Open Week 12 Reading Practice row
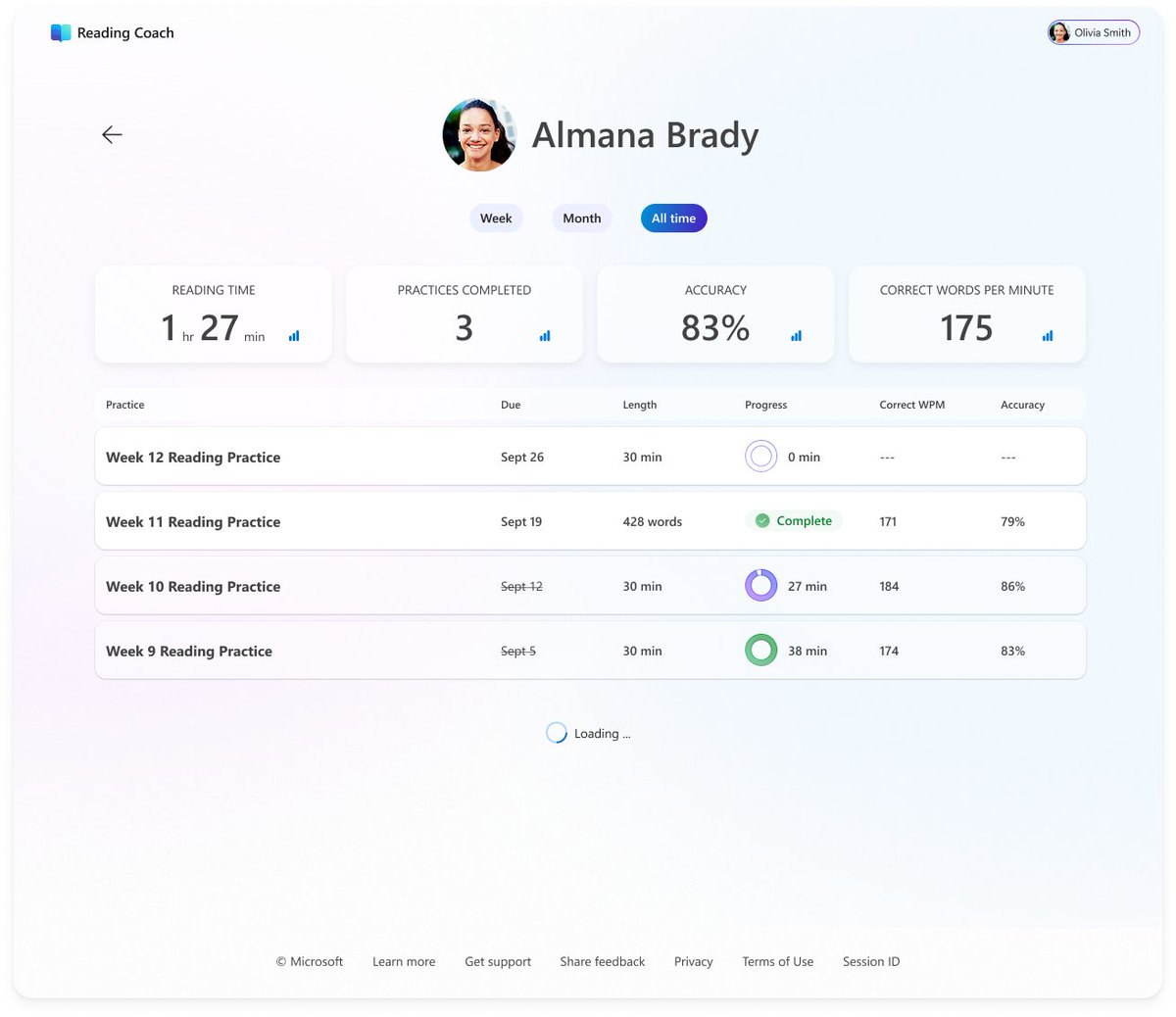The width and height of the screenshot is (1176, 1017). click(x=590, y=457)
